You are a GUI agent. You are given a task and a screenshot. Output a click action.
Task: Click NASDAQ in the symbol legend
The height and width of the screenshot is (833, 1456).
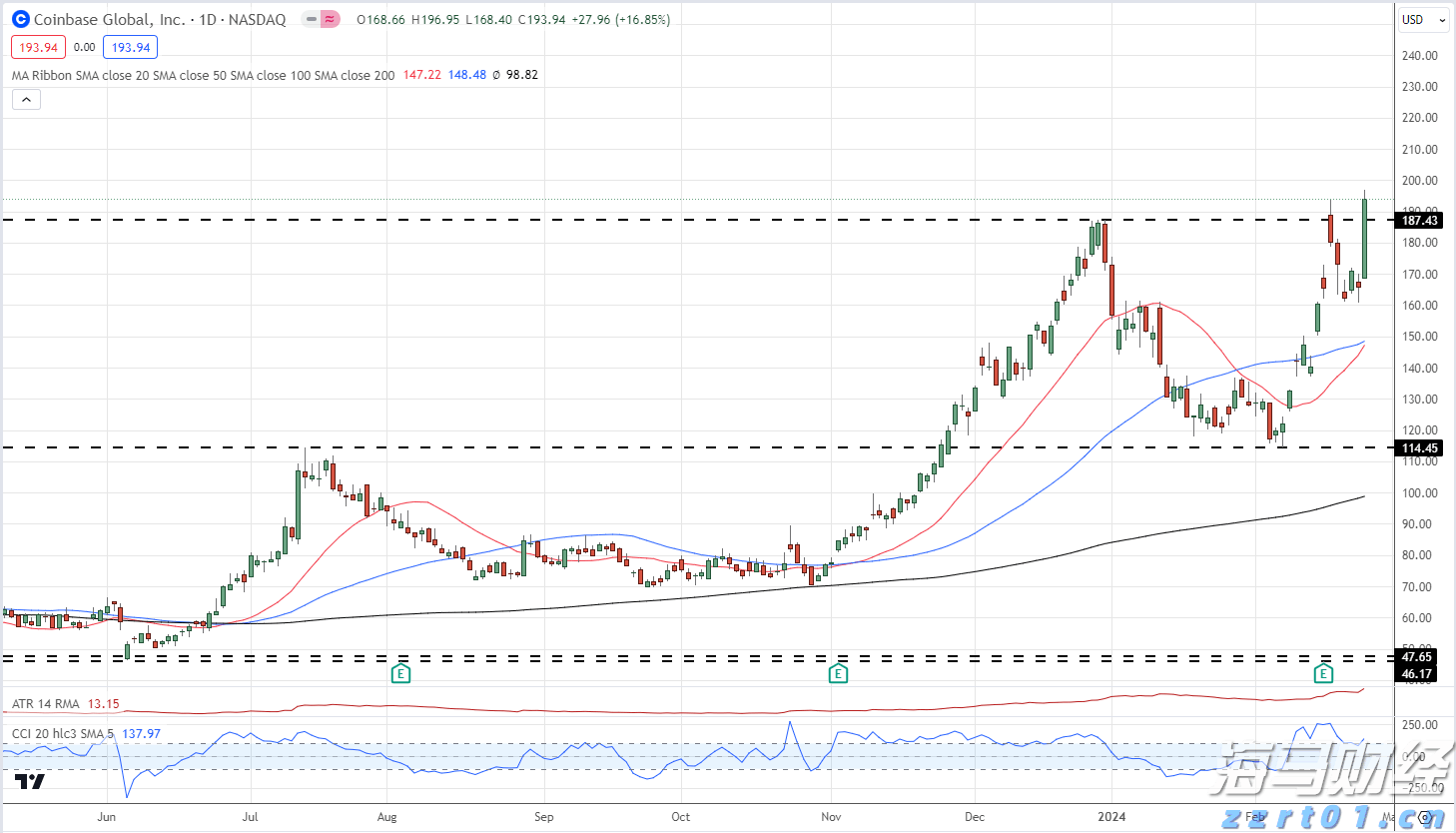(259, 19)
